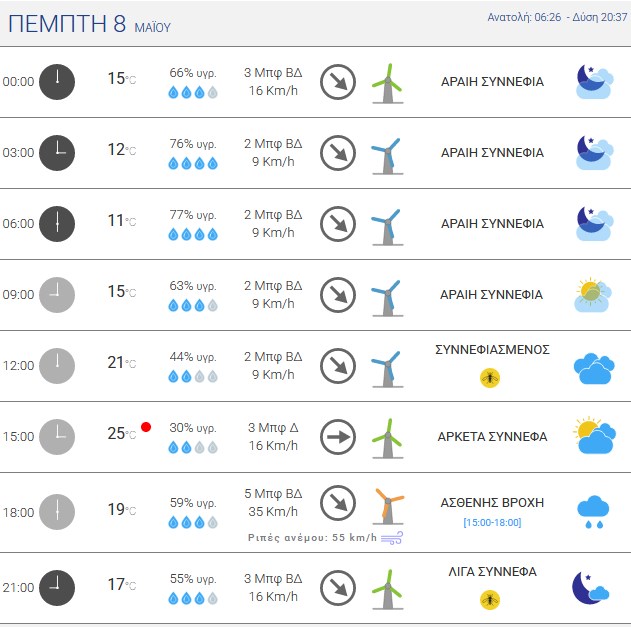Image resolution: width=631 pixels, height=627 pixels.
Task: Click the green wind turbine at 00:00
Action: [388, 84]
